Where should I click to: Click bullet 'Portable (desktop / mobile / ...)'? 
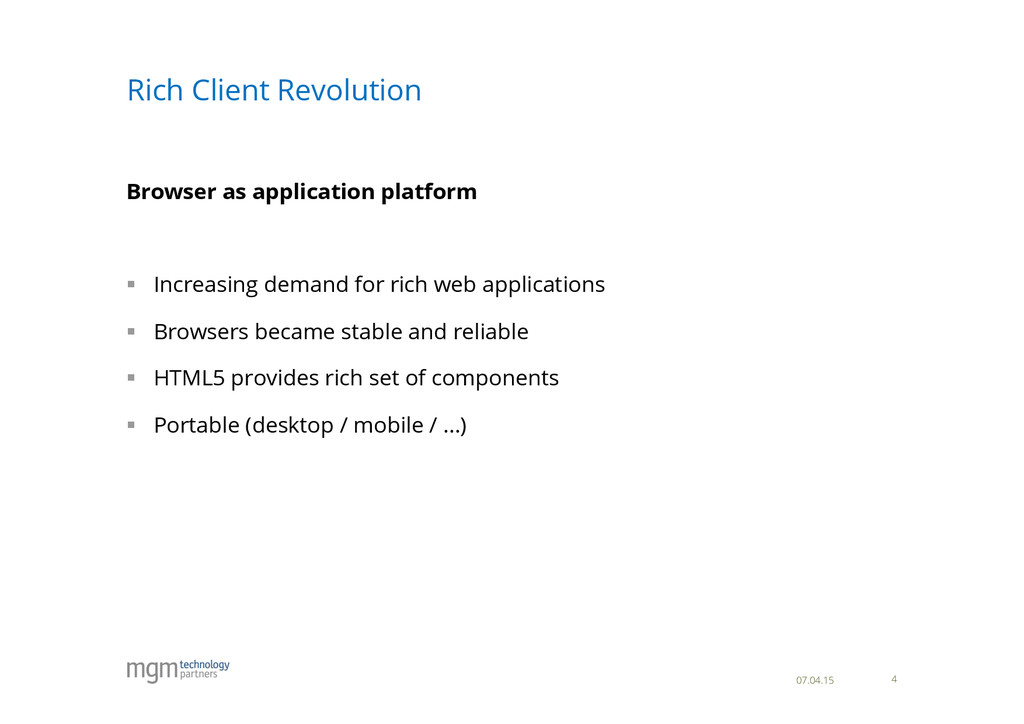[x=310, y=425]
